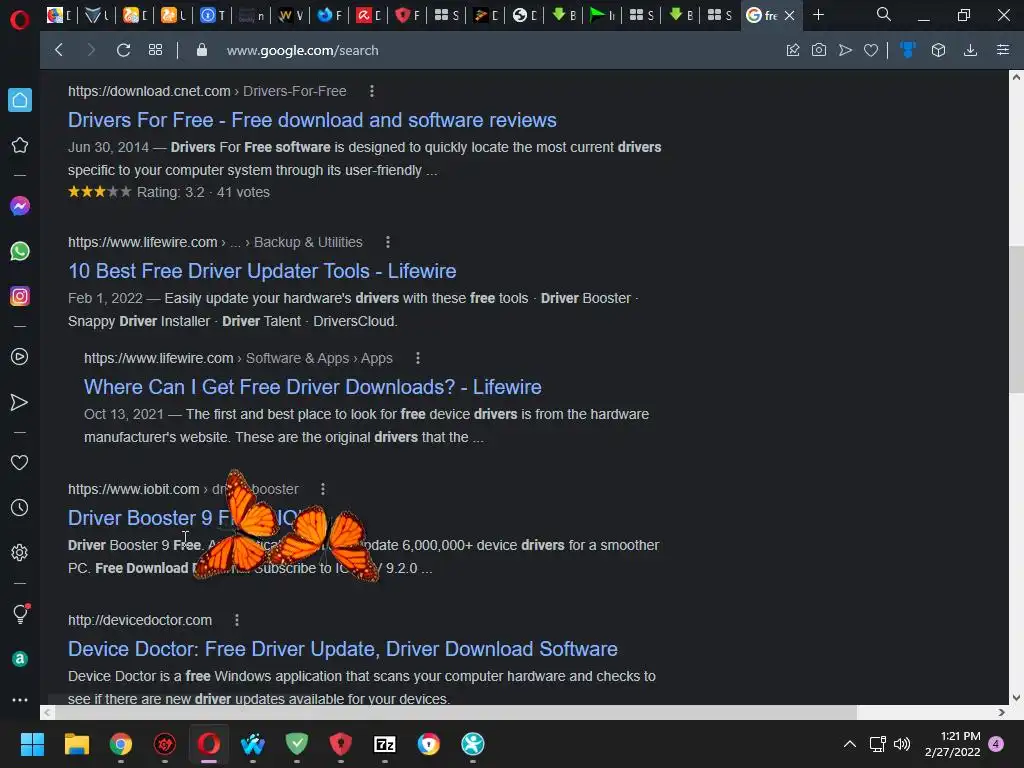Close the active Google search tab
The width and height of the screenshot is (1024, 768).
(790, 15)
